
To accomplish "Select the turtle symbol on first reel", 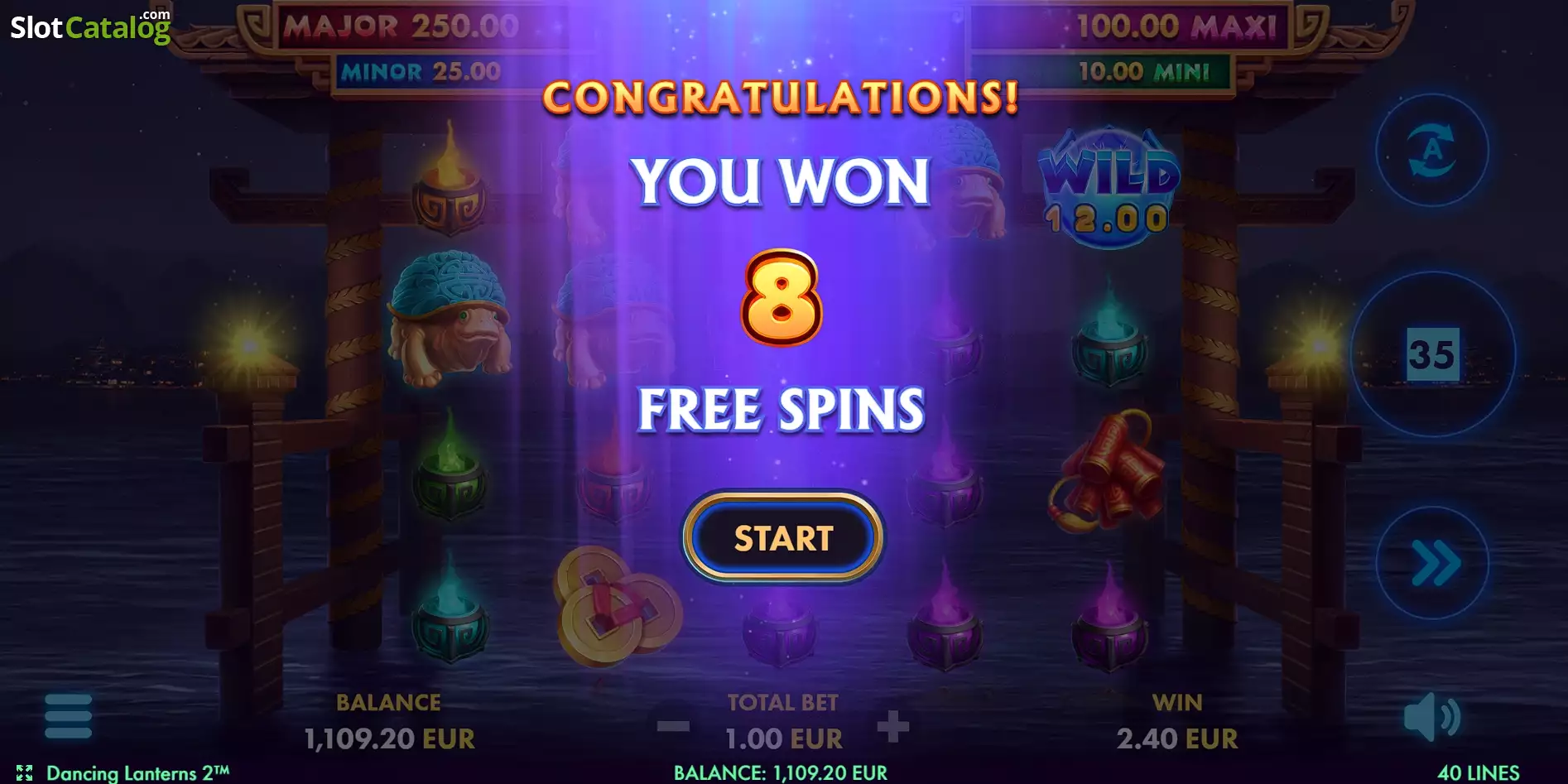I will point(448,318).
